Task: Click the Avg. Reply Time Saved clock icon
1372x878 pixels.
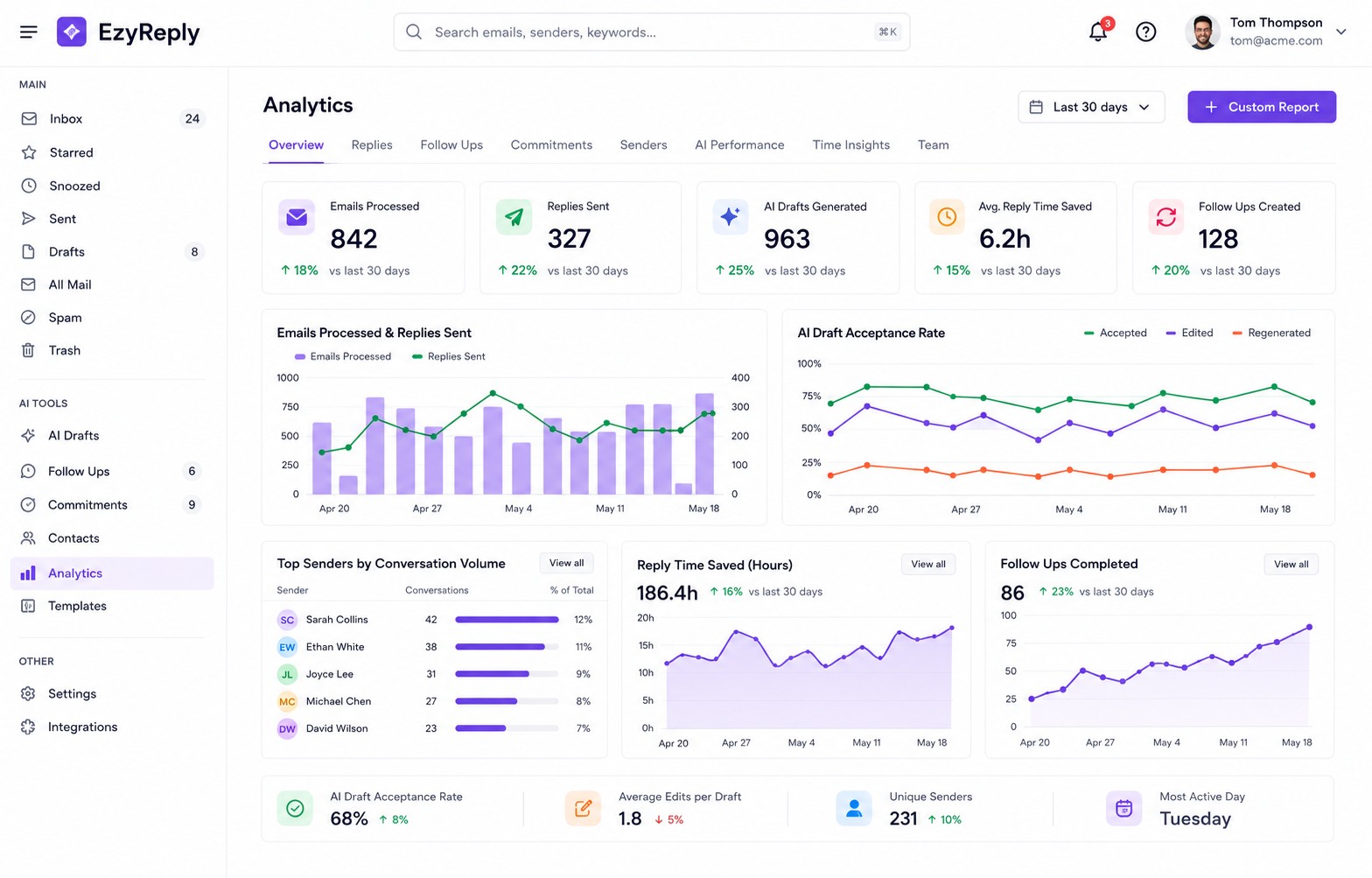Action: 947,217
